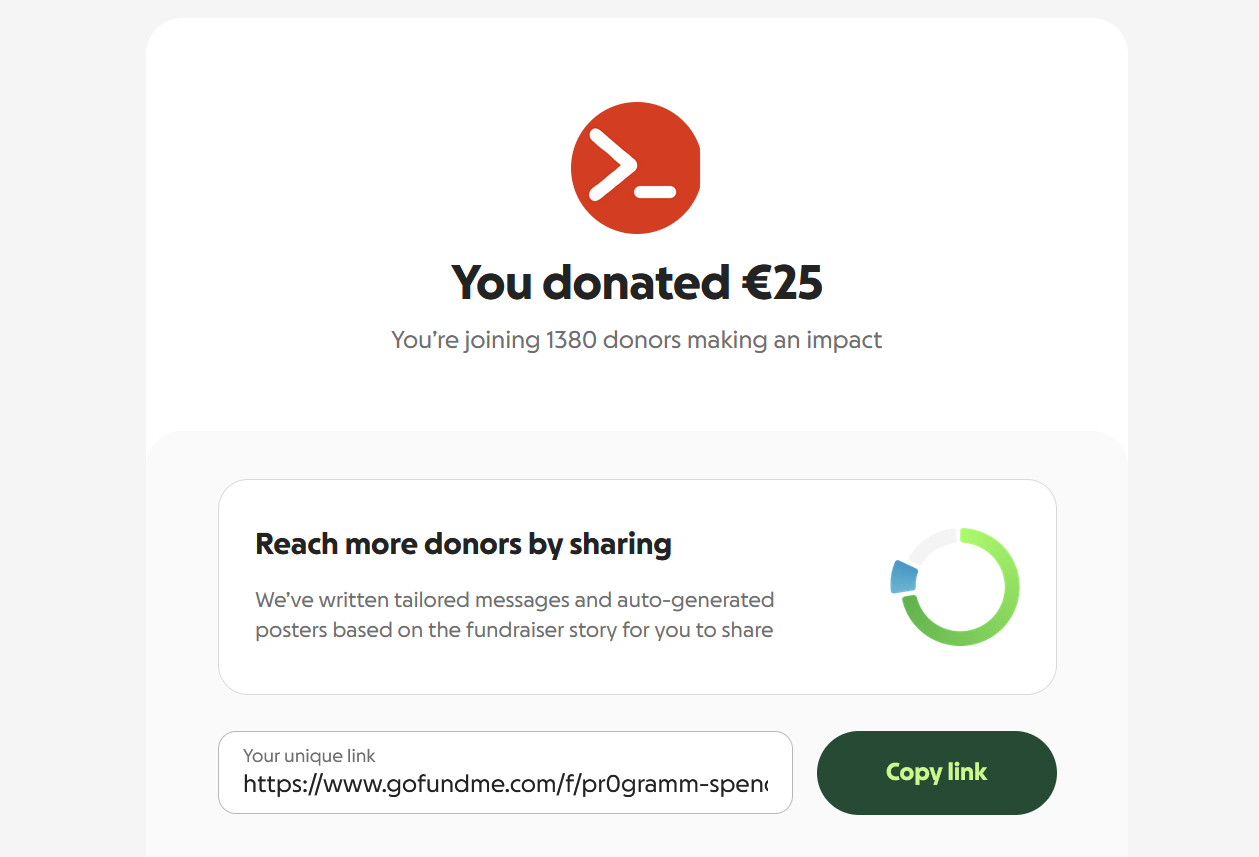Click the blue segment of the ring
This screenshot has width=1259, height=857.
pyautogui.click(x=904, y=578)
